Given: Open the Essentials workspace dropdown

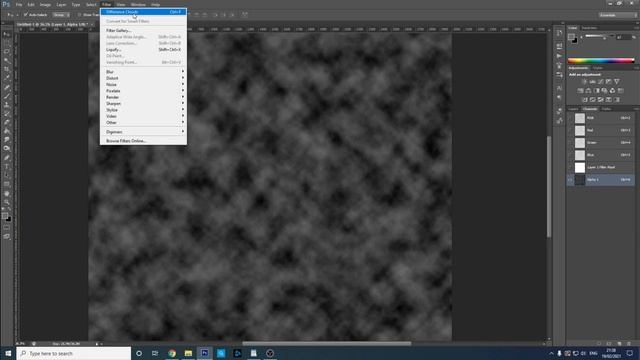Looking at the screenshot, I should pos(618,15).
